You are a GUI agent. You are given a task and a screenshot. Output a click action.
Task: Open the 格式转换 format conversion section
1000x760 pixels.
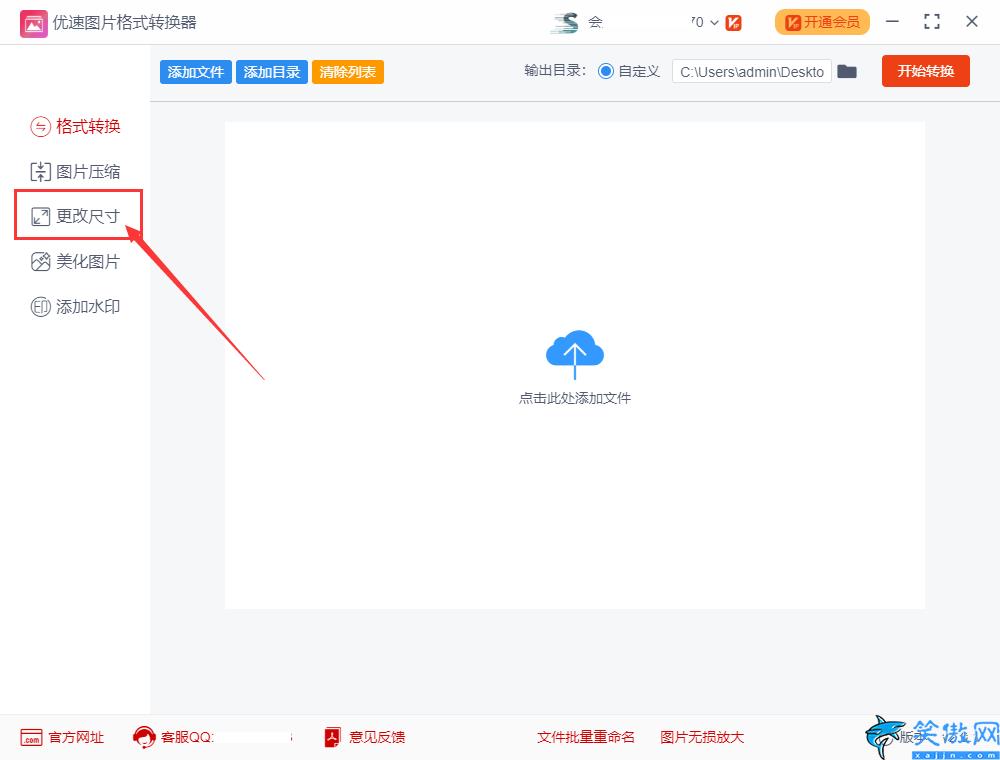point(75,126)
